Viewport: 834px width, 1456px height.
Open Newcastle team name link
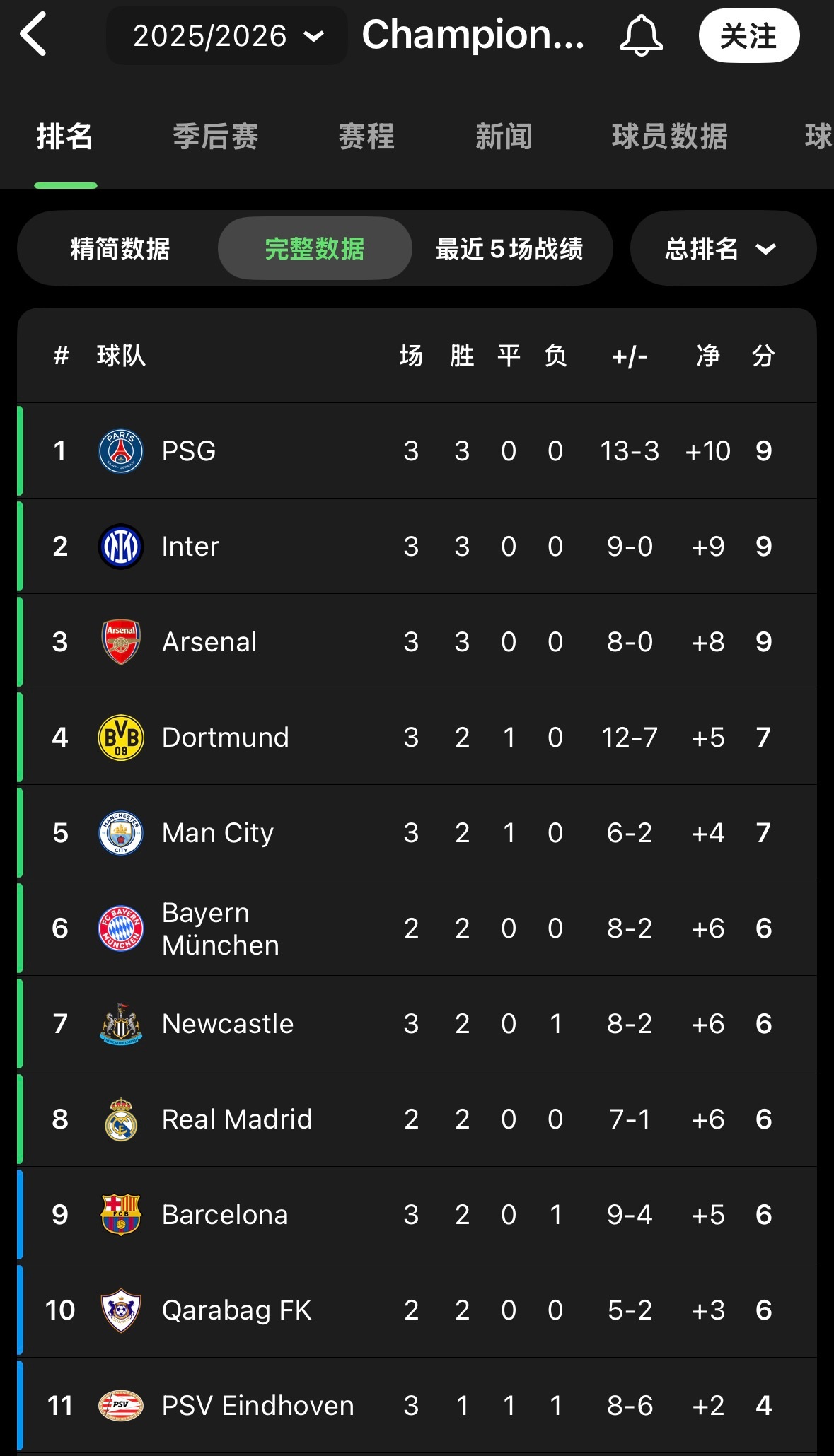pos(228,1024)
